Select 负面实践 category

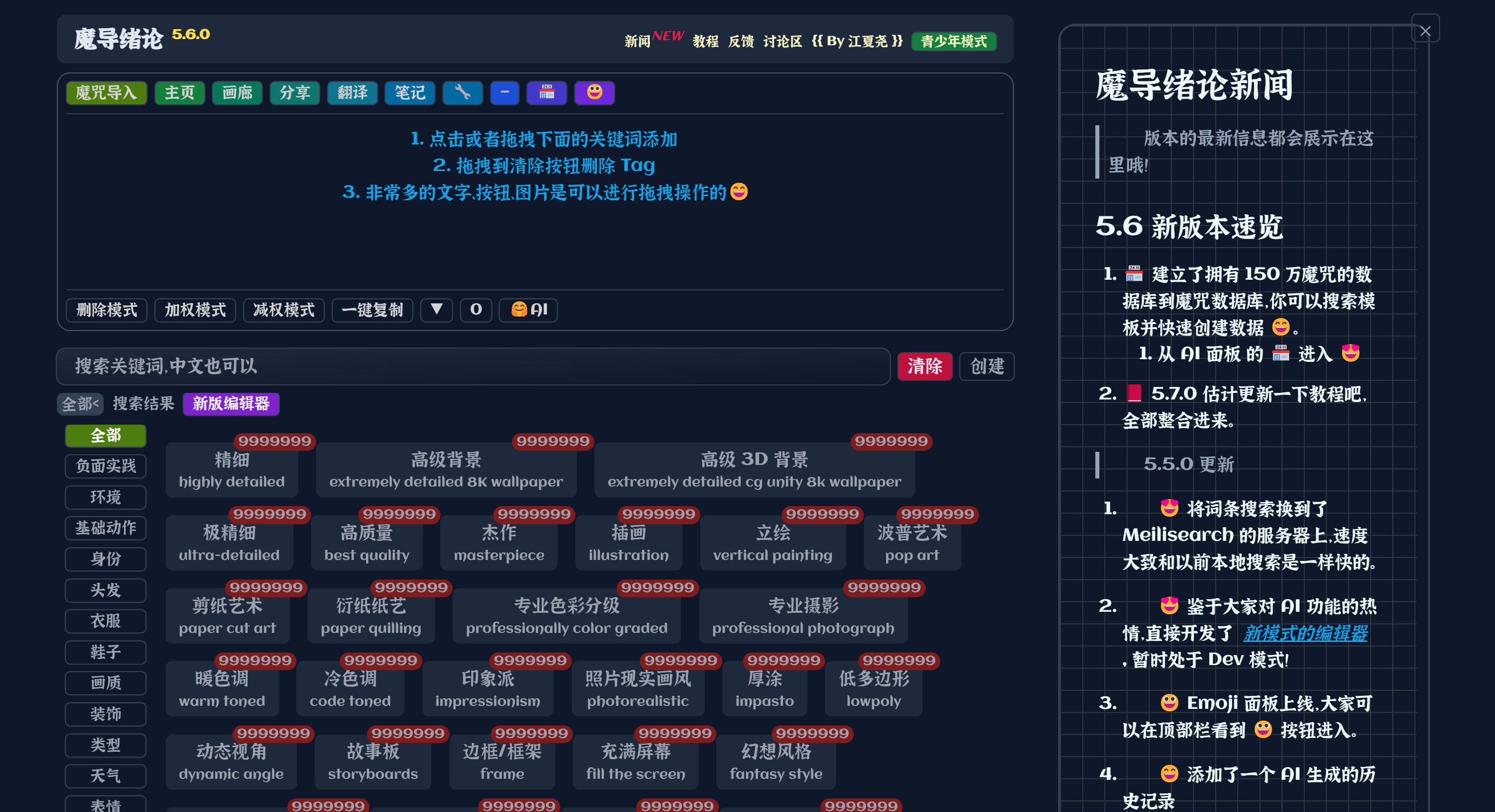click(x=106, y=467)
